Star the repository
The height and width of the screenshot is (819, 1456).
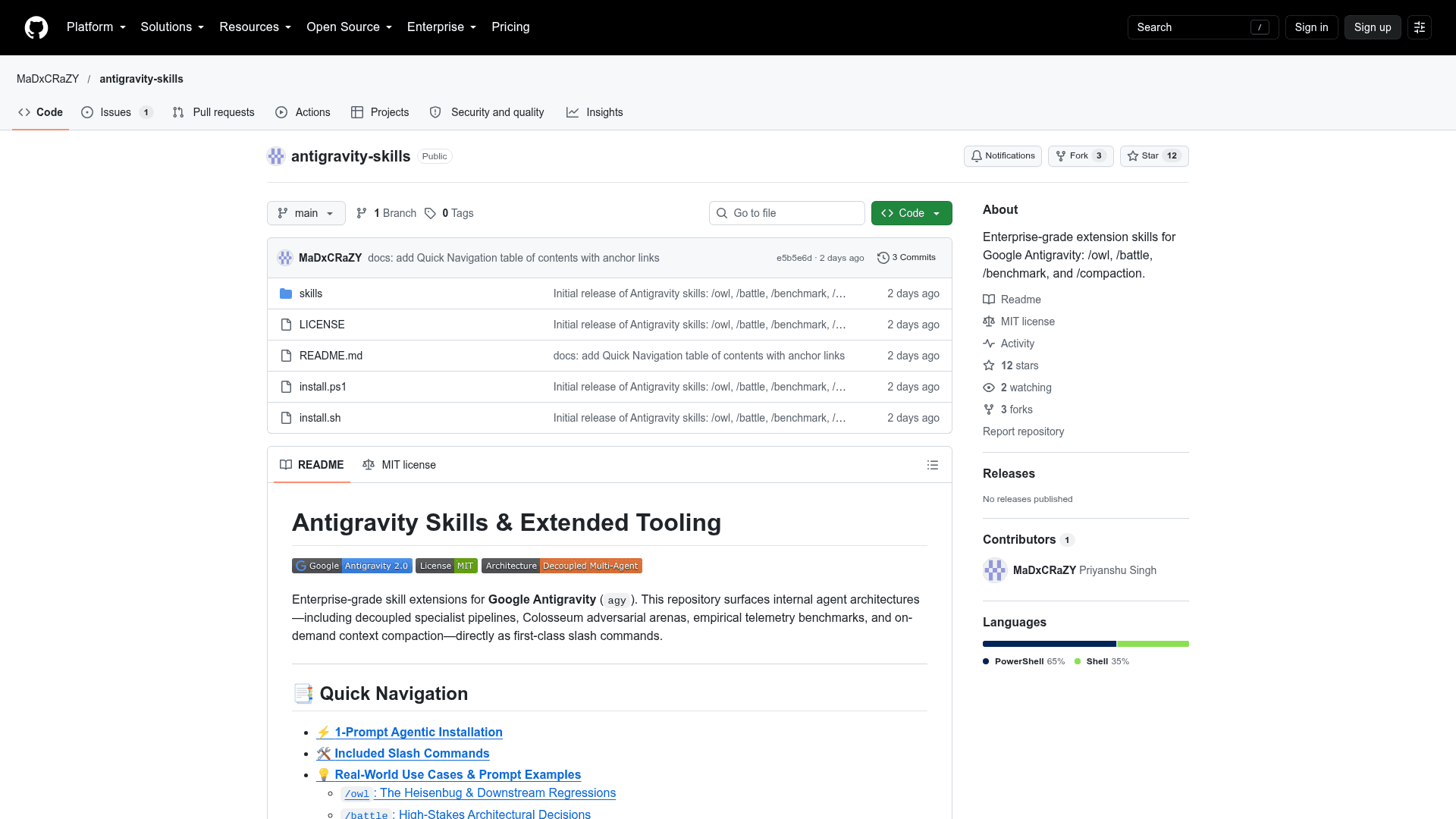coord(1154,156)
